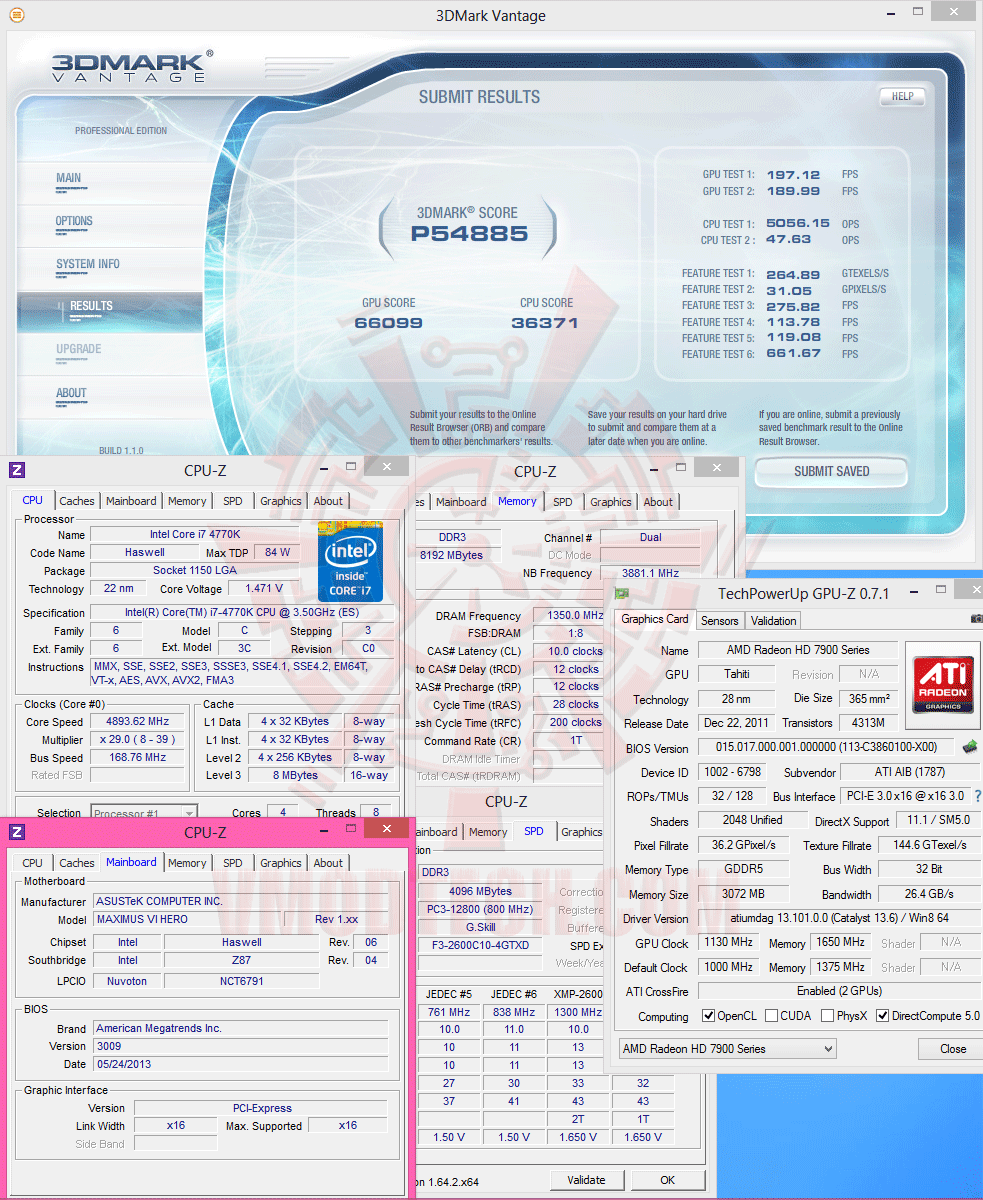
Task: Click the Driver Version field in GPU-Z
Action: 838,918
